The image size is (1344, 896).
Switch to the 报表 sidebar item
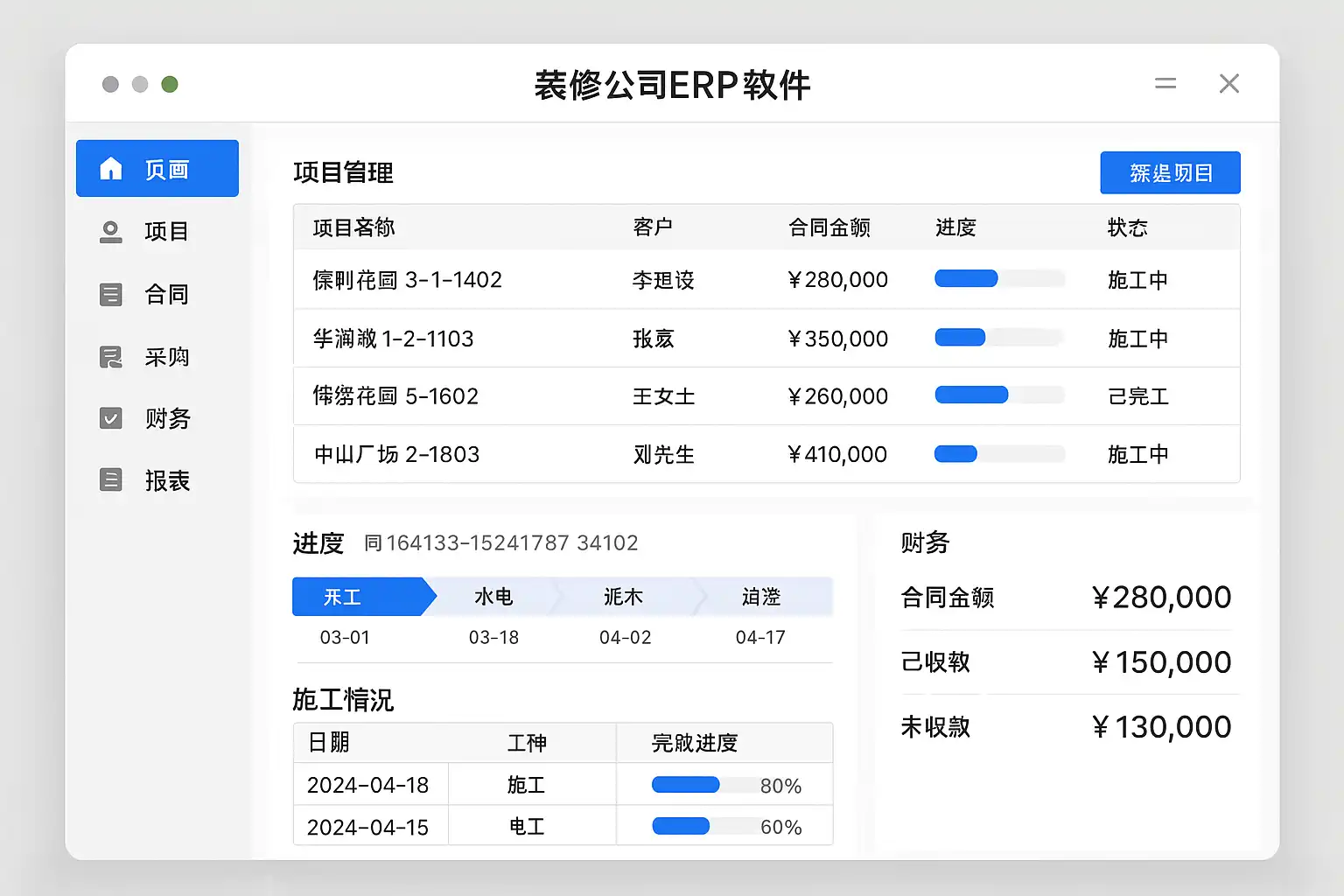166,480
